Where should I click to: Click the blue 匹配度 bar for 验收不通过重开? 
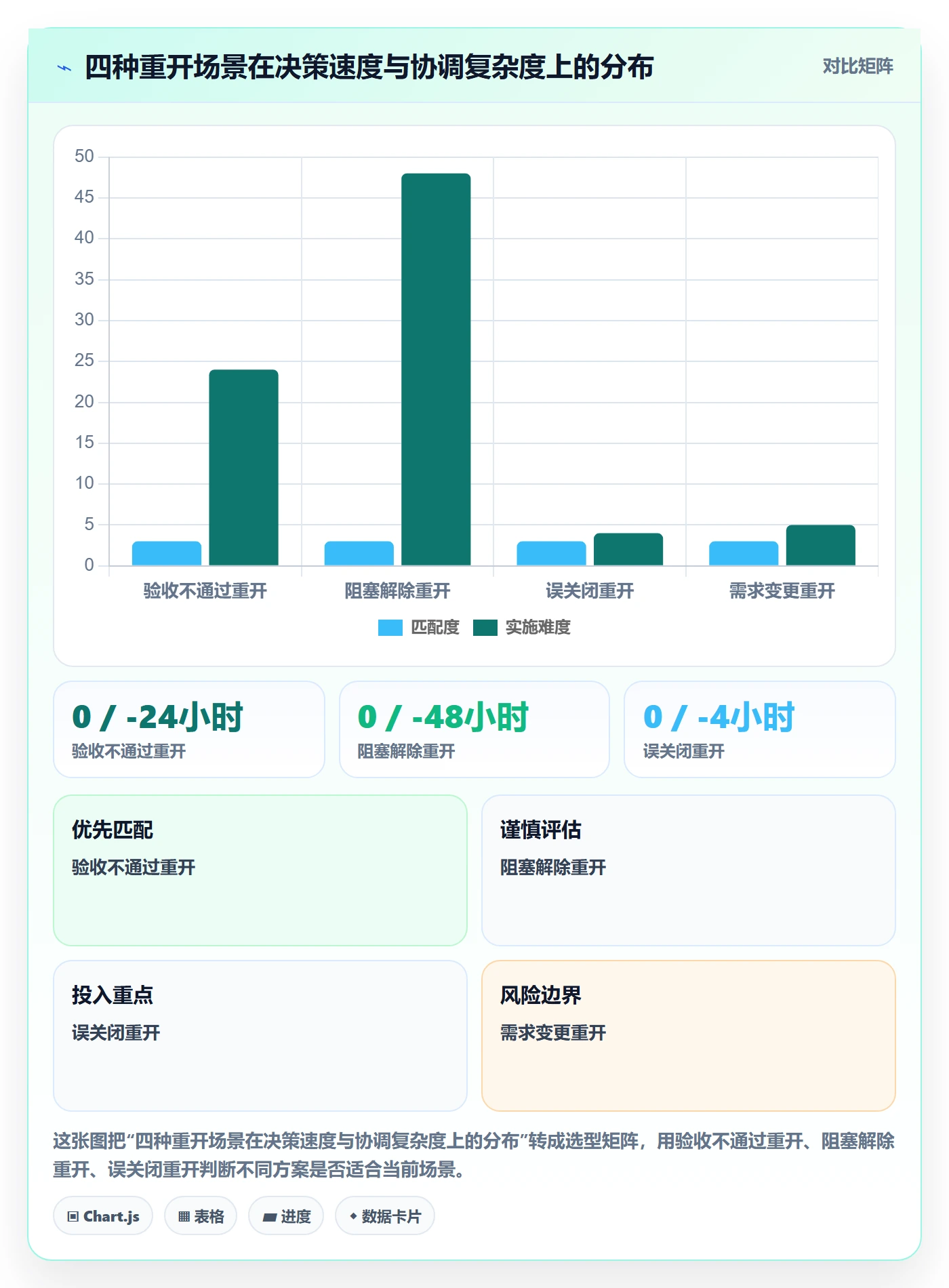coord(167,553)
